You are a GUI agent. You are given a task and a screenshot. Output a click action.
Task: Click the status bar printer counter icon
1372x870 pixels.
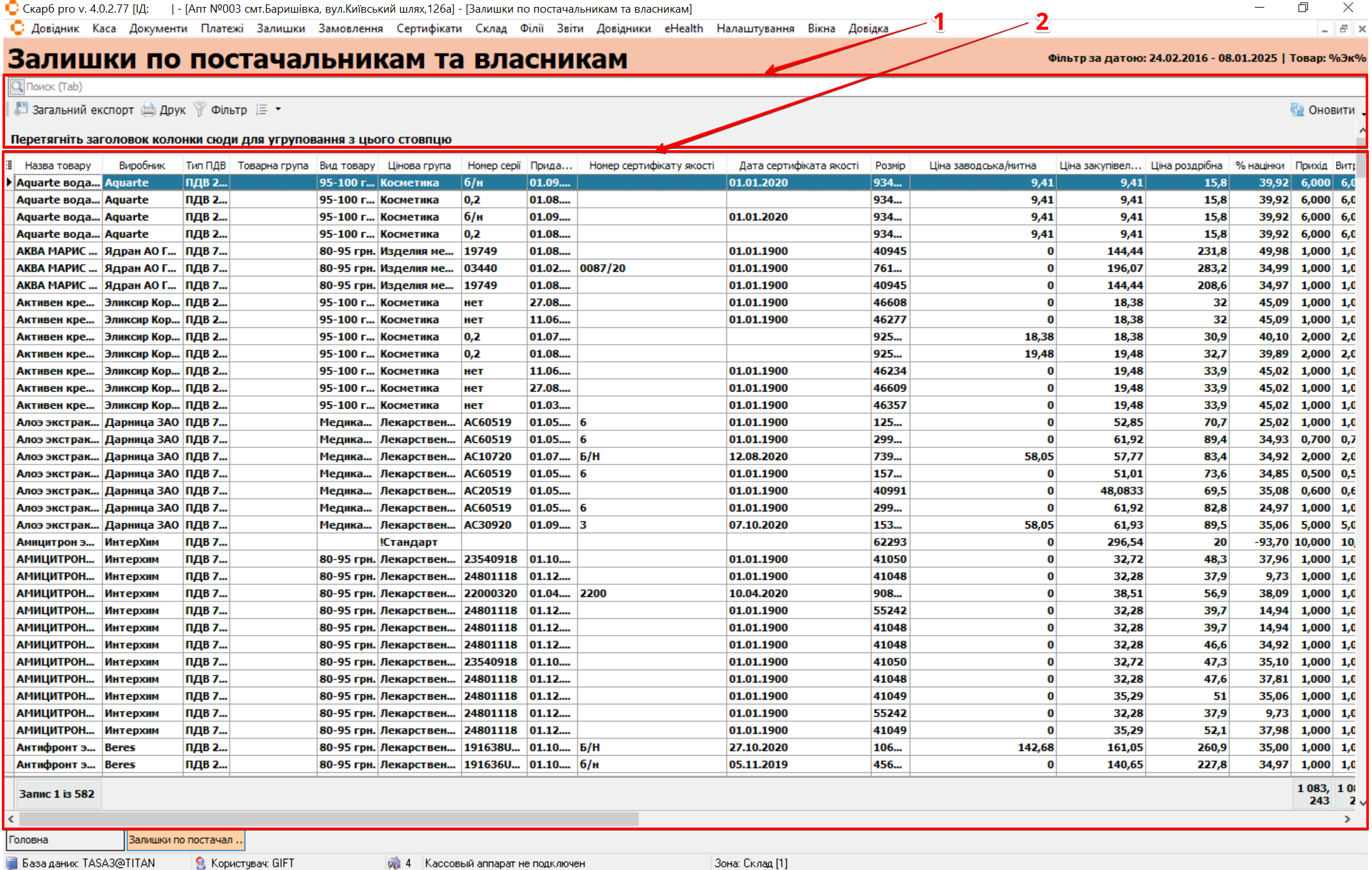pyautogui.click(x=394, y=862)
